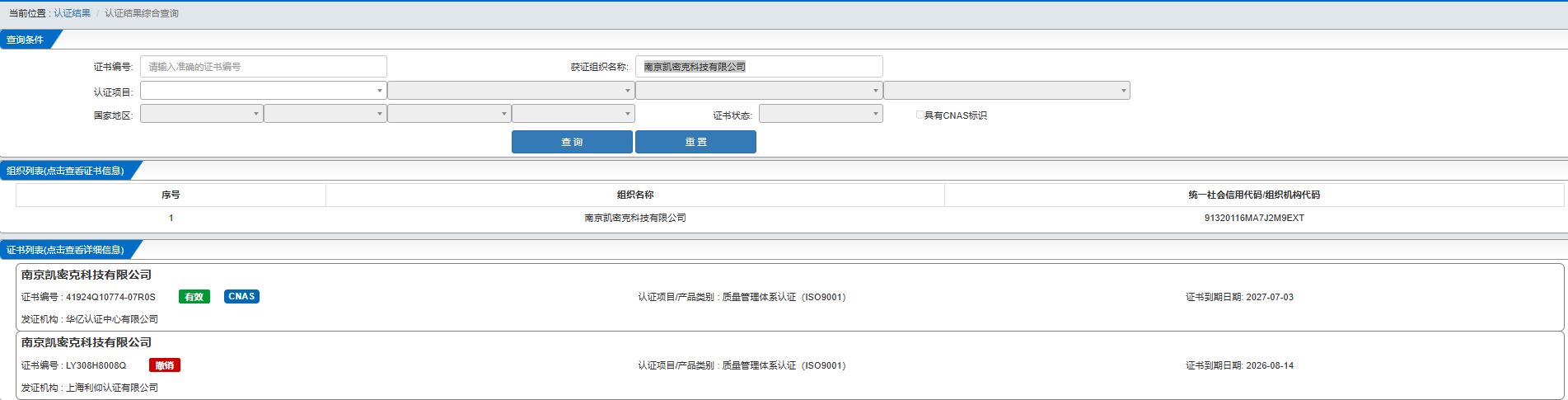Open the third 国家地区 dropdown
Viewport: 1568px width, 400px height.
pyautogui.click(x=449, y=114)
